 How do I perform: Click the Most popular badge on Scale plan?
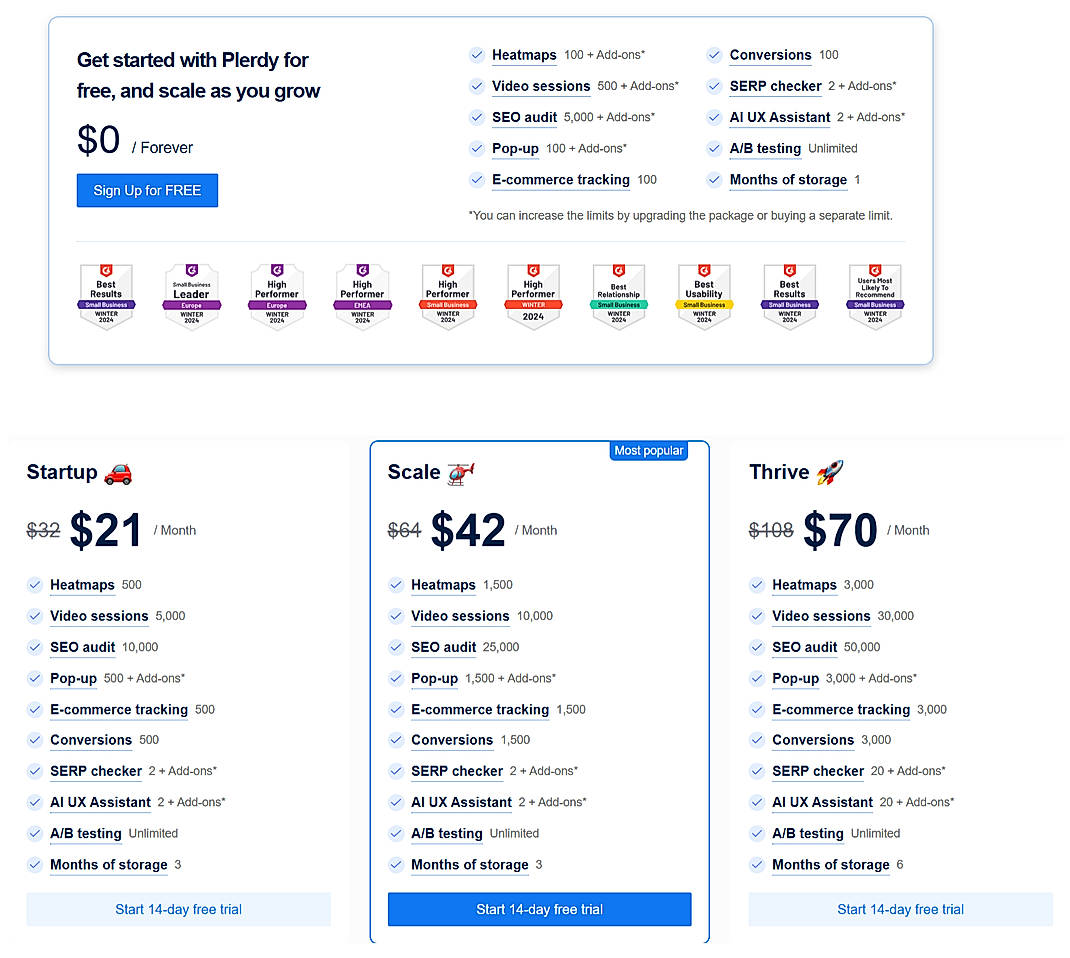click(x=648, y=450)
